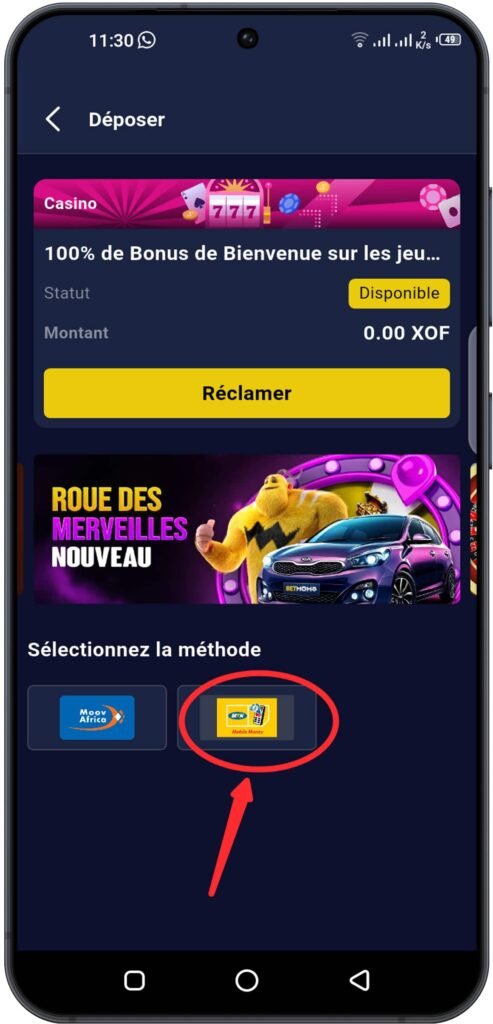Screen dimensions: 493x1024
Task: Tap the Wi-Fi icon in status bar
Action: [359, 40]
